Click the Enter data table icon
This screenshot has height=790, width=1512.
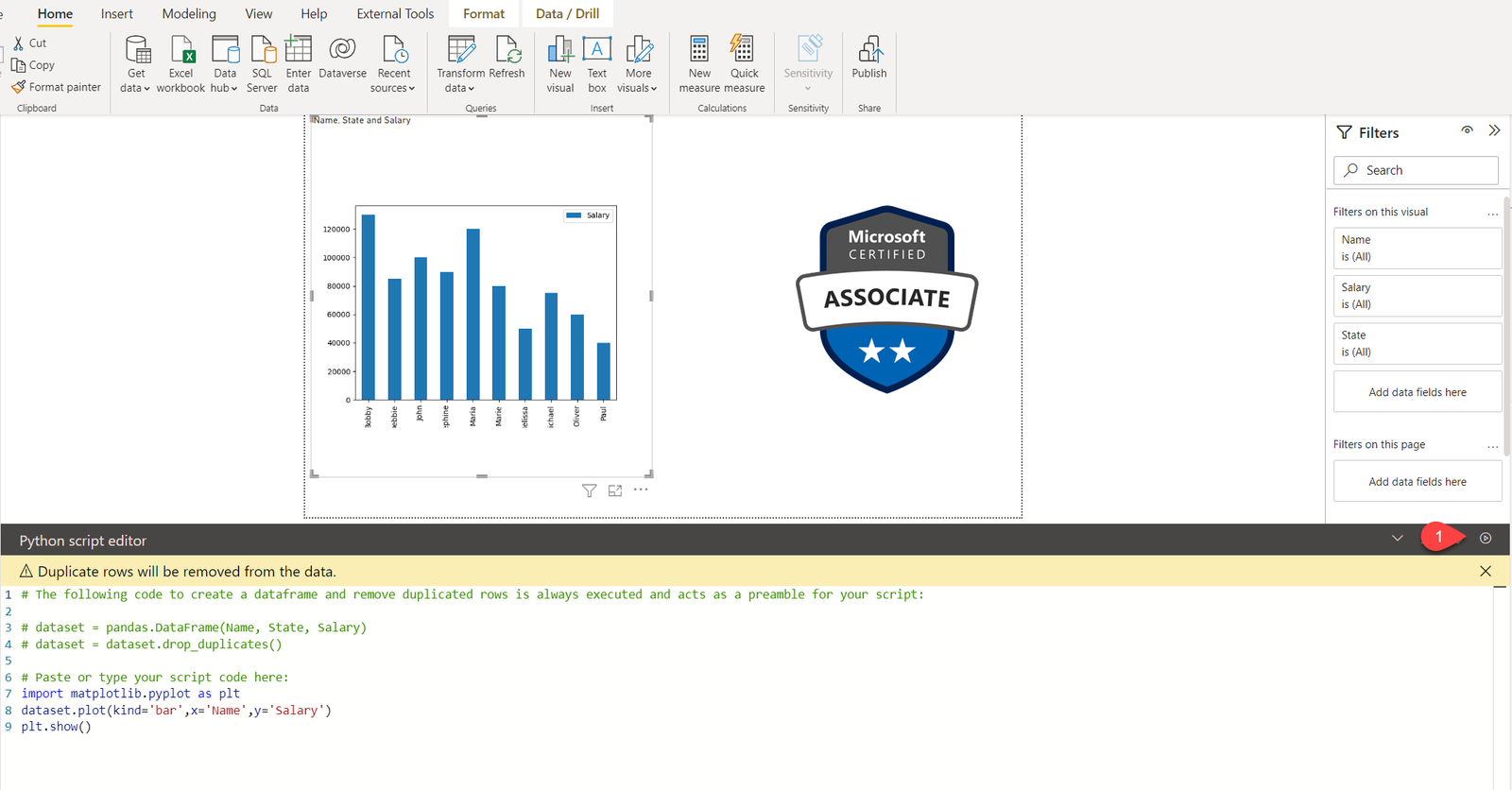[x=299, y=49]
